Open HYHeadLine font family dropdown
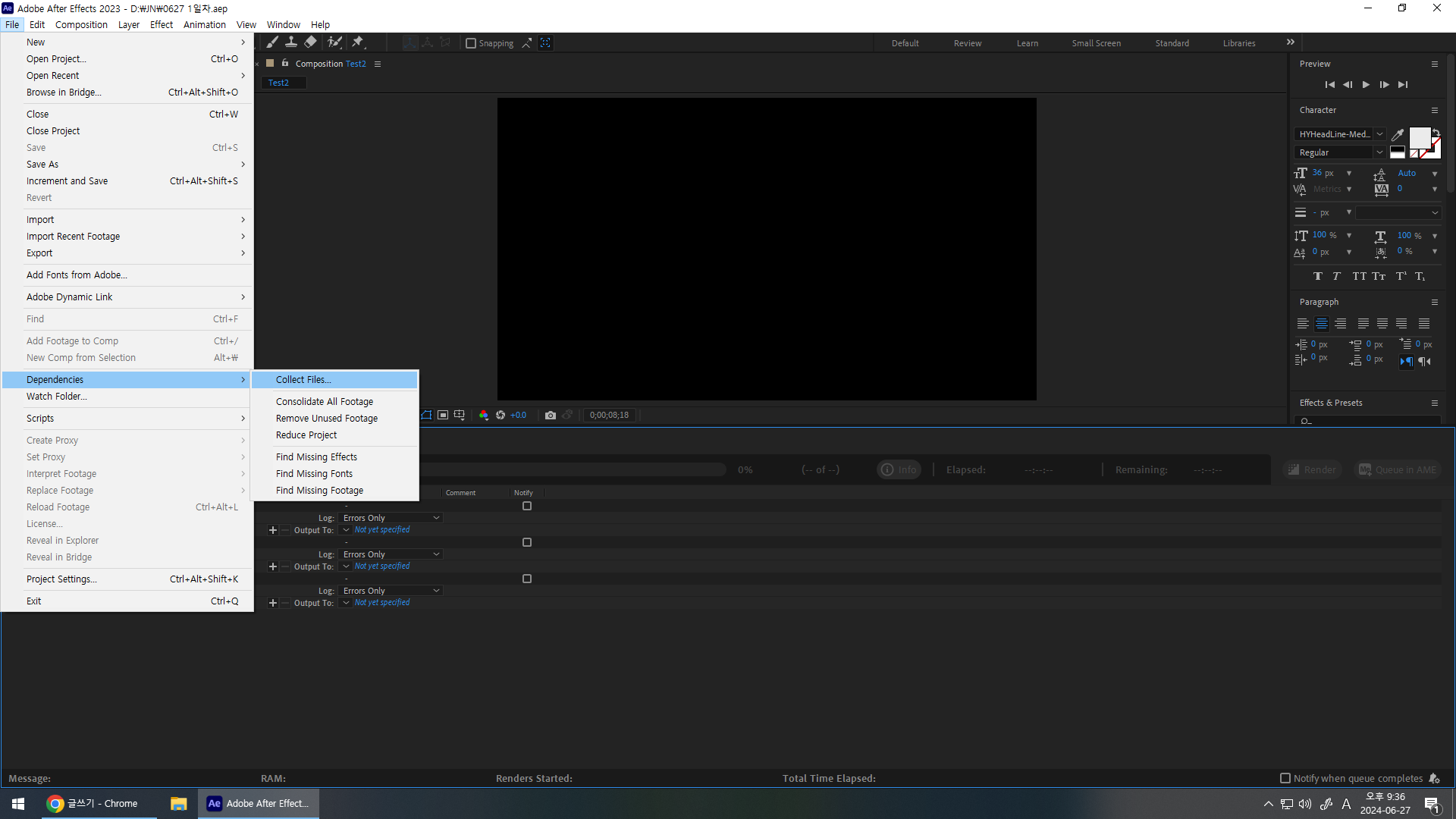The height and width of the screenshot is (819, 1456). [1379, 134]
